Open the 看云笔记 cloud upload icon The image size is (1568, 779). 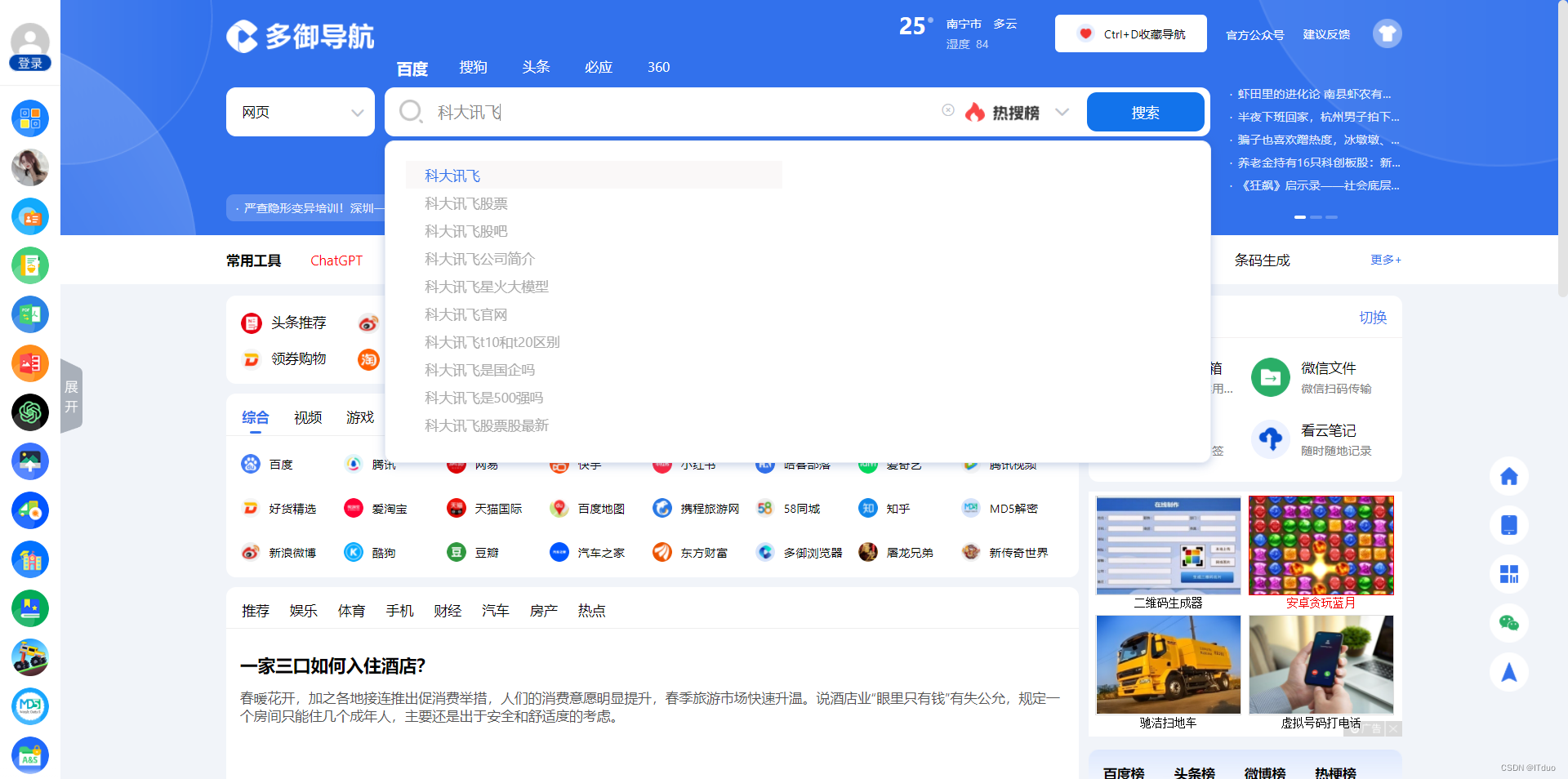[1271, 439]
